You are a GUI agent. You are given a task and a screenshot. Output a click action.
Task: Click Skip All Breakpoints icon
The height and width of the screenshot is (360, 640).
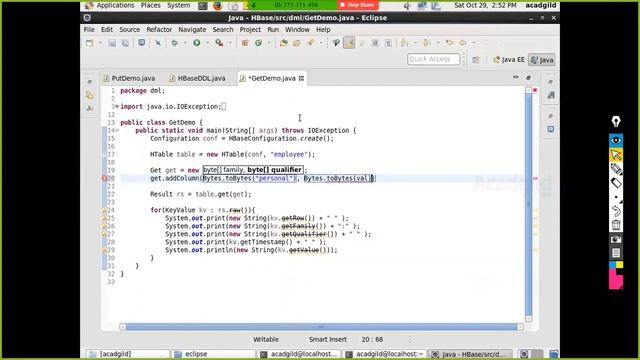point(158,43)
